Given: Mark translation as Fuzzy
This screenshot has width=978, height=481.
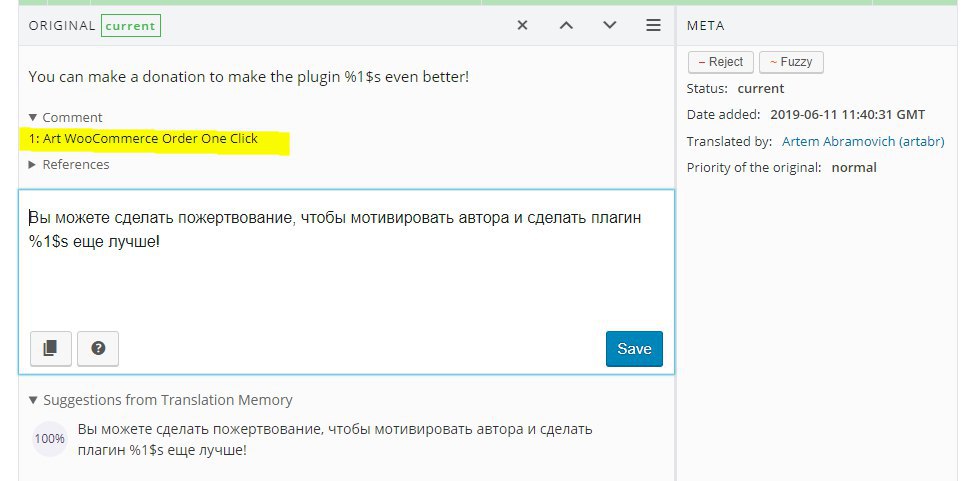Looking at the screenshot, I should [x=791, y=62].
